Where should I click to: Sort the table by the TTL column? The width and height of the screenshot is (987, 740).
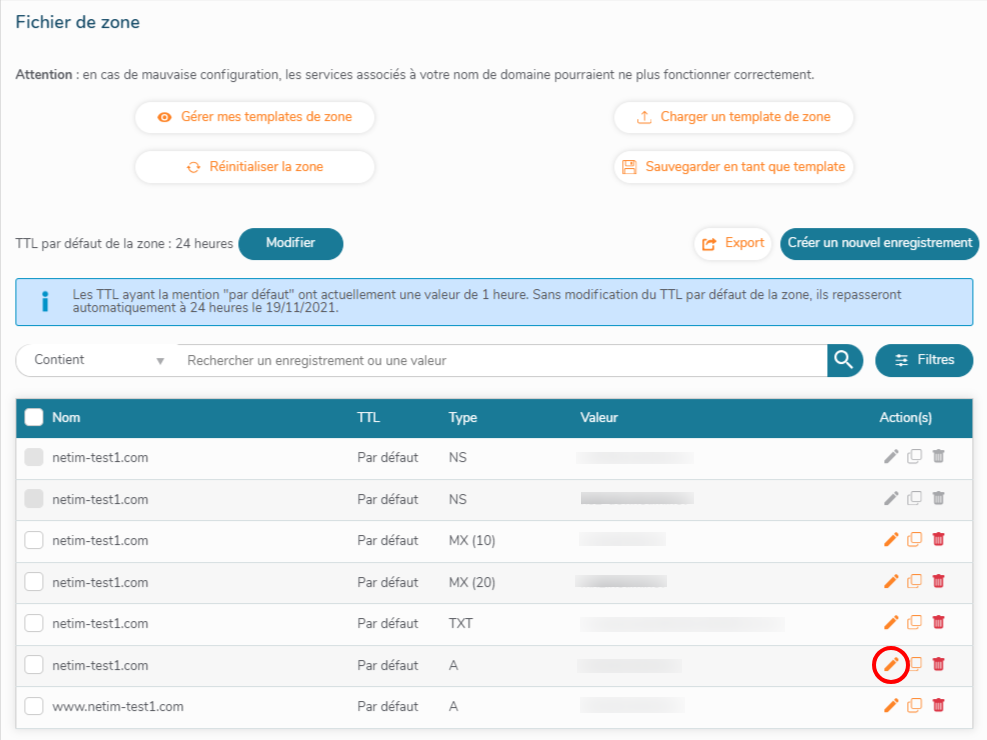368,418
